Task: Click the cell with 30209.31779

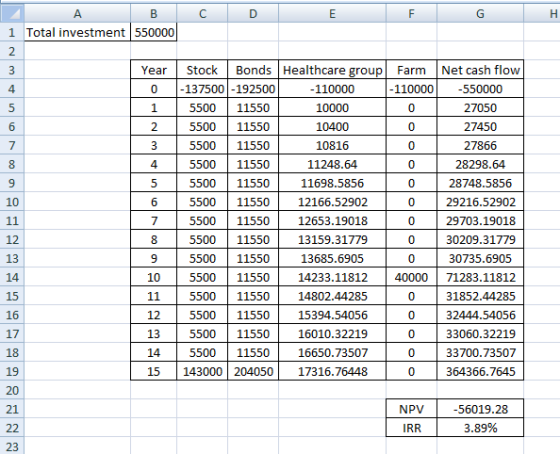Action: (480, 239)
